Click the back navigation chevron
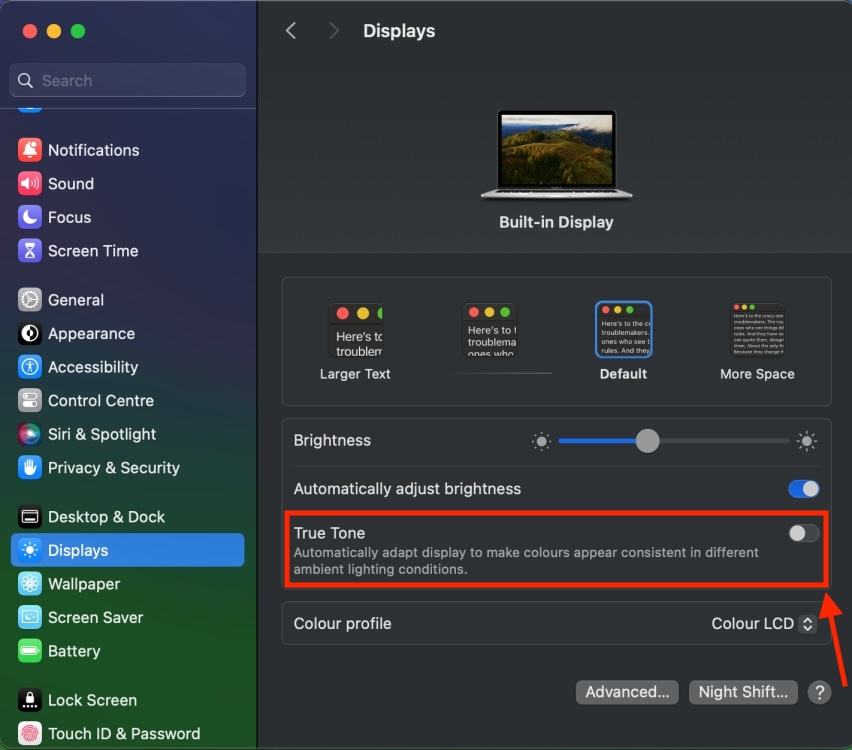 tap(291, 31)
